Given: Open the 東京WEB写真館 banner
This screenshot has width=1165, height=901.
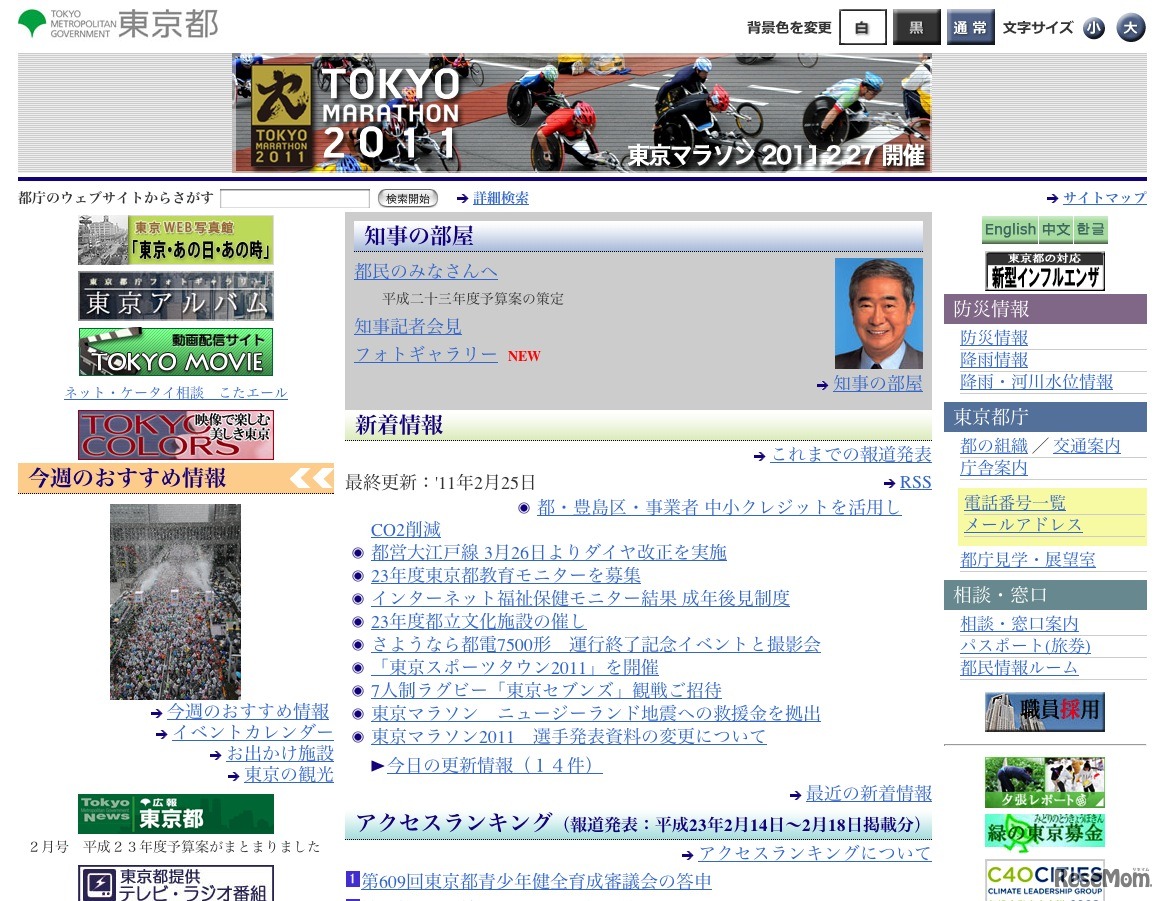Looking at the screenshot, I should pos(176,240).
